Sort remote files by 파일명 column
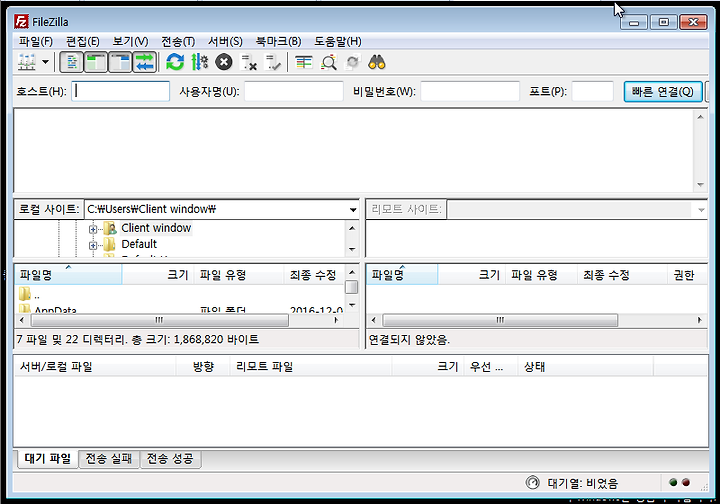Viewport: 720px width, 504px height. pyautogui.click(x=402, y=275)
